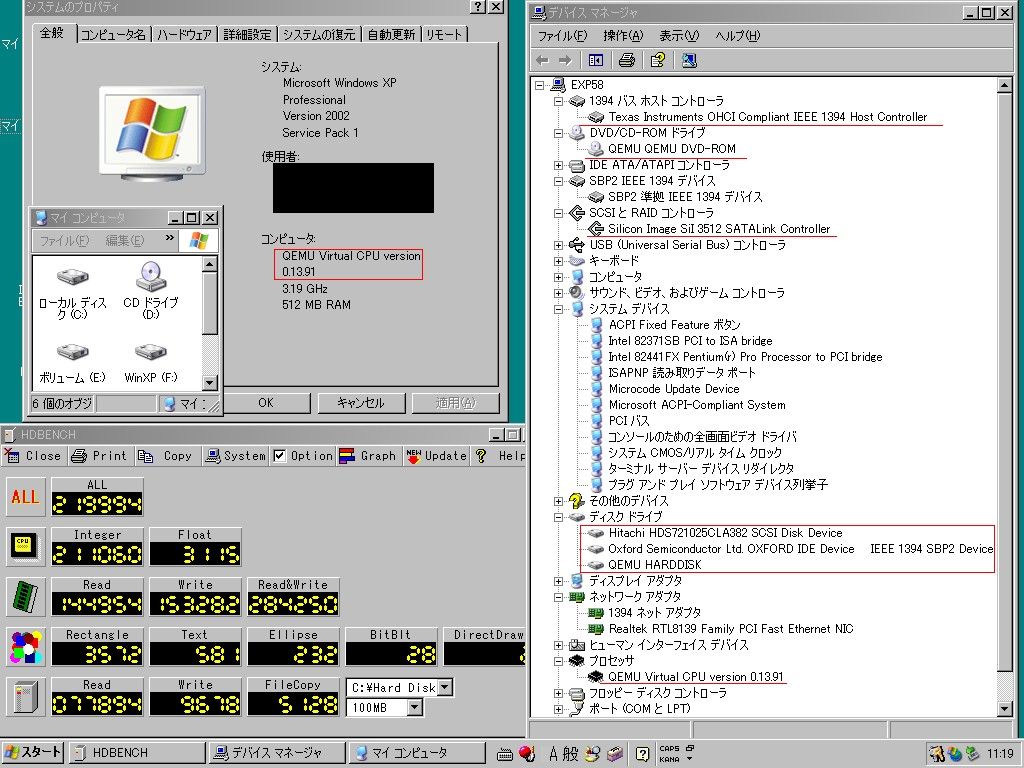Expand the keyboard node in Device Manager
Viewport: 1024px width, 768px height.
[x=558, y=261]
